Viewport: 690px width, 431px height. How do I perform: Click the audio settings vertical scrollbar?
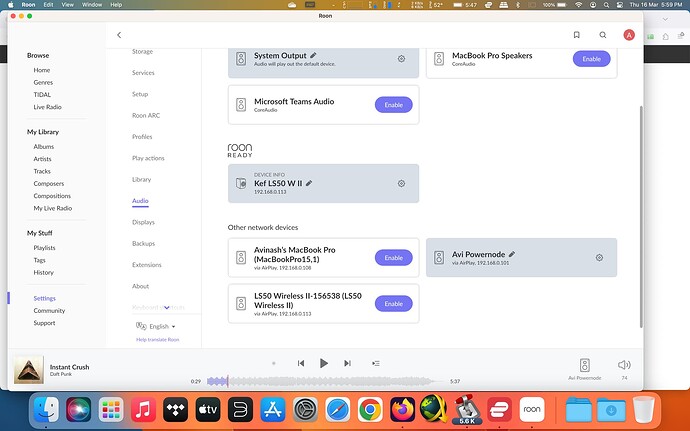(x=641, y=217)
